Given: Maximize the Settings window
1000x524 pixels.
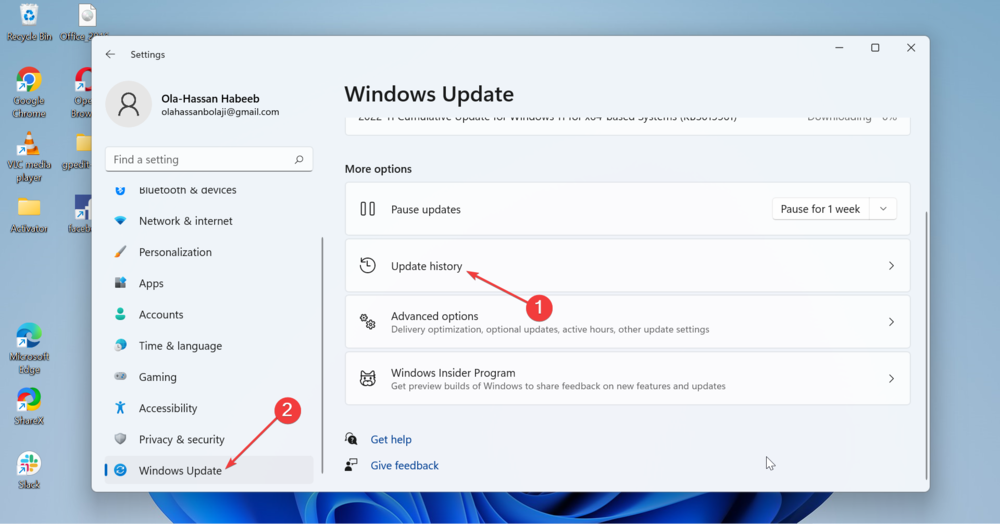Looking at the screenshot, I should click(875, 48).
